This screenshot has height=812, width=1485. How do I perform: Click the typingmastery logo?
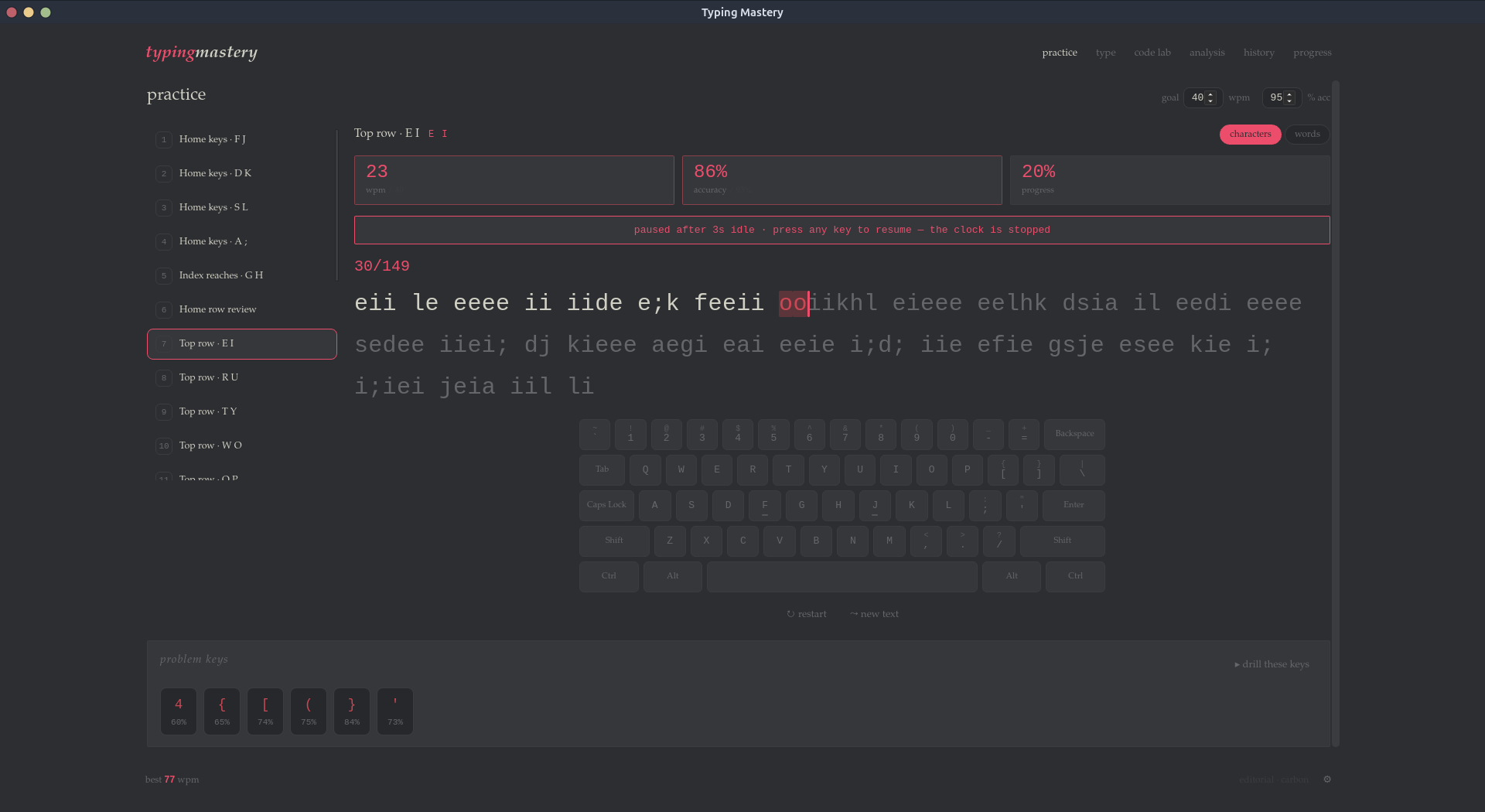point(201,52)
